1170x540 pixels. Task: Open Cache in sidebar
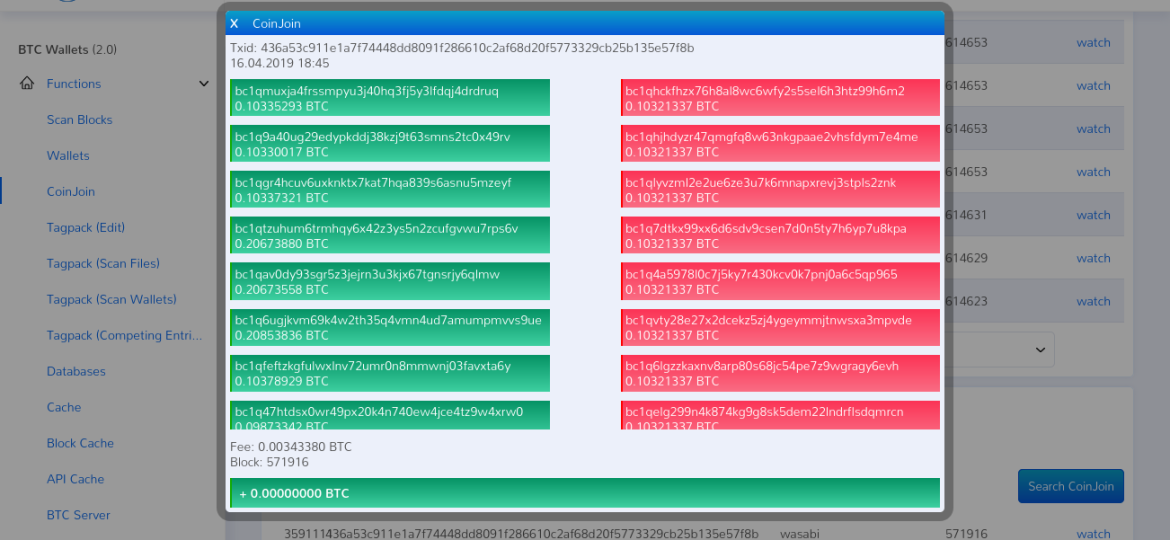pyautogui.click(x=63, y=407)
